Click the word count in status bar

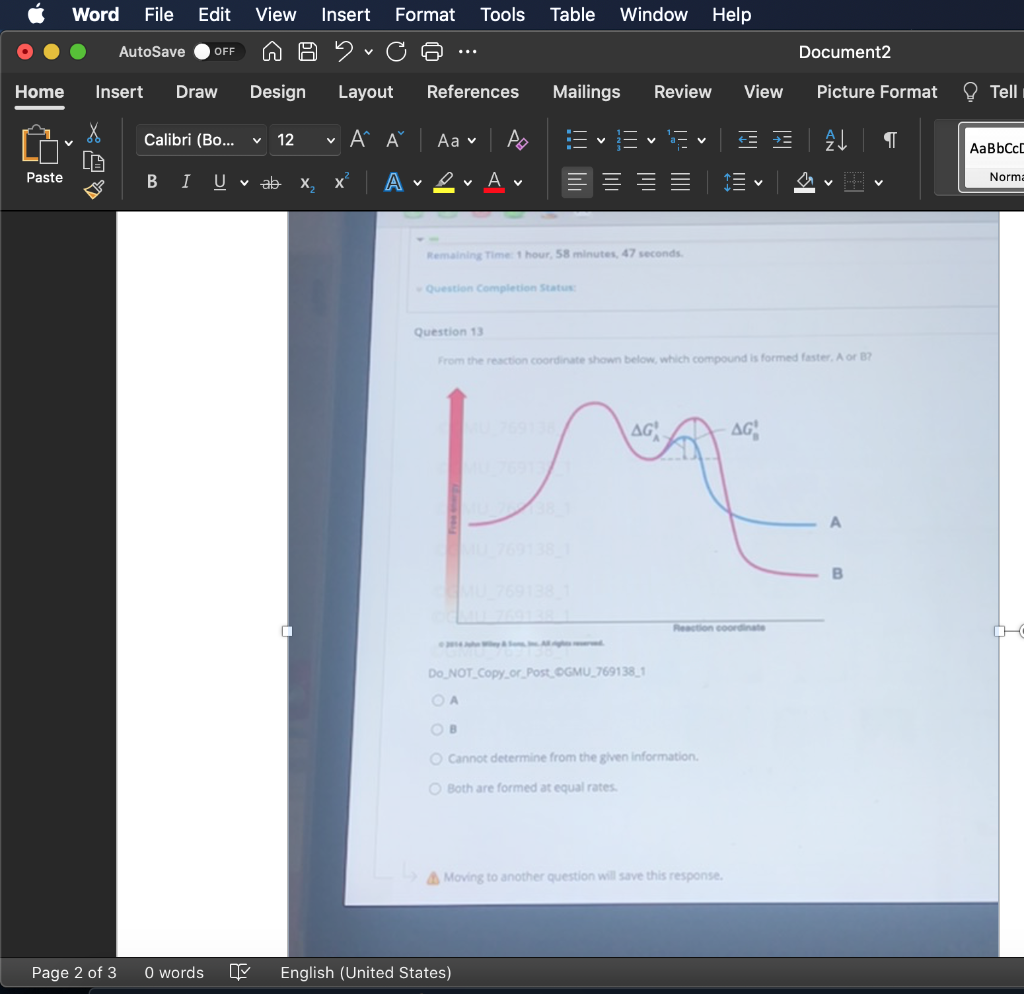173,972
